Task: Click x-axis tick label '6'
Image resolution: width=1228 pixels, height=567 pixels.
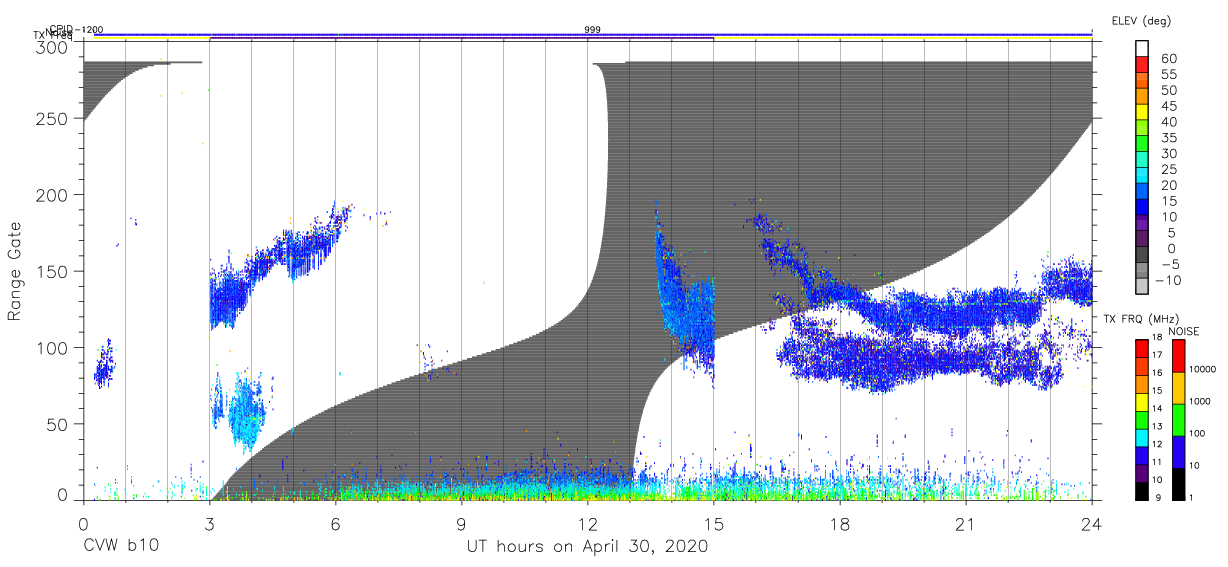Action: [x=335, y=523]
